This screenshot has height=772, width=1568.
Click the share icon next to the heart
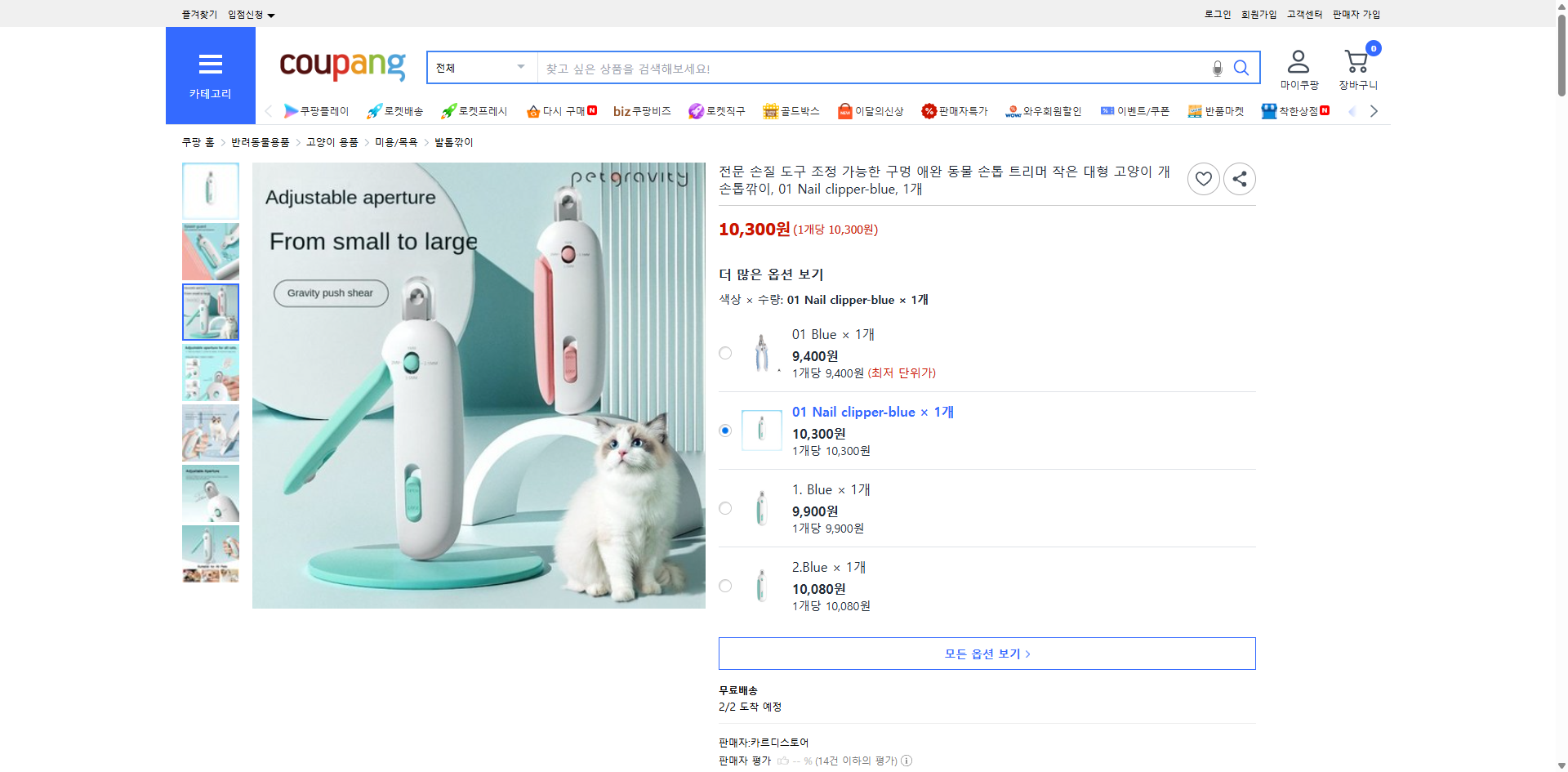click(1239, 178)
